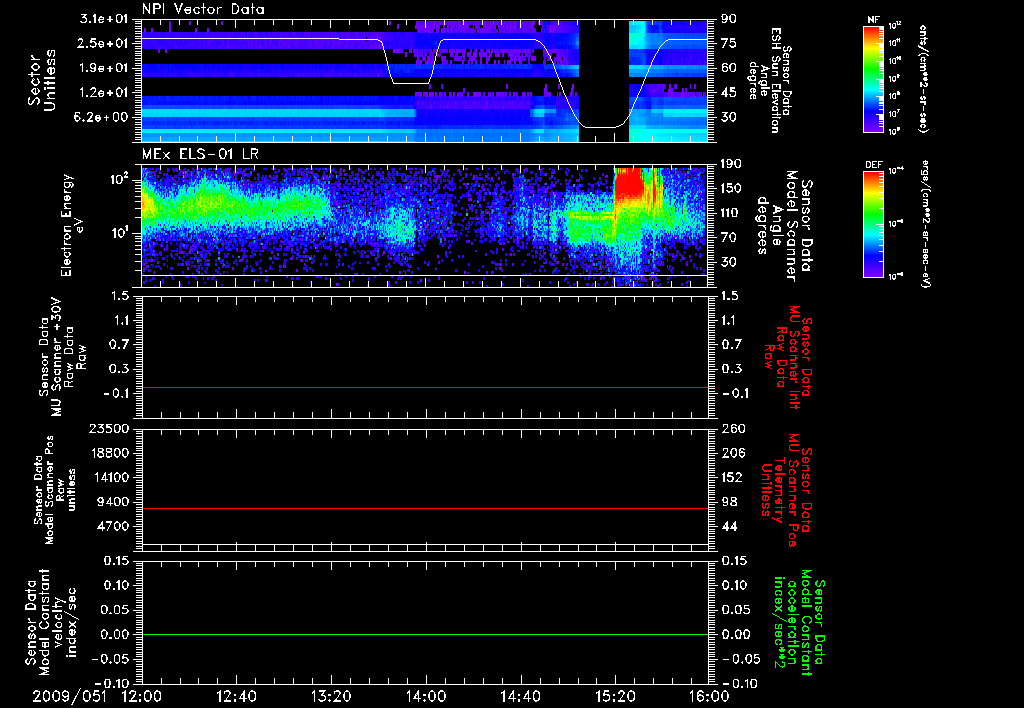The image size is (1024, 708).
Task: Click the "Electron Energy eV" axis label
Action: pyautogui.click(x=74, y=225)
